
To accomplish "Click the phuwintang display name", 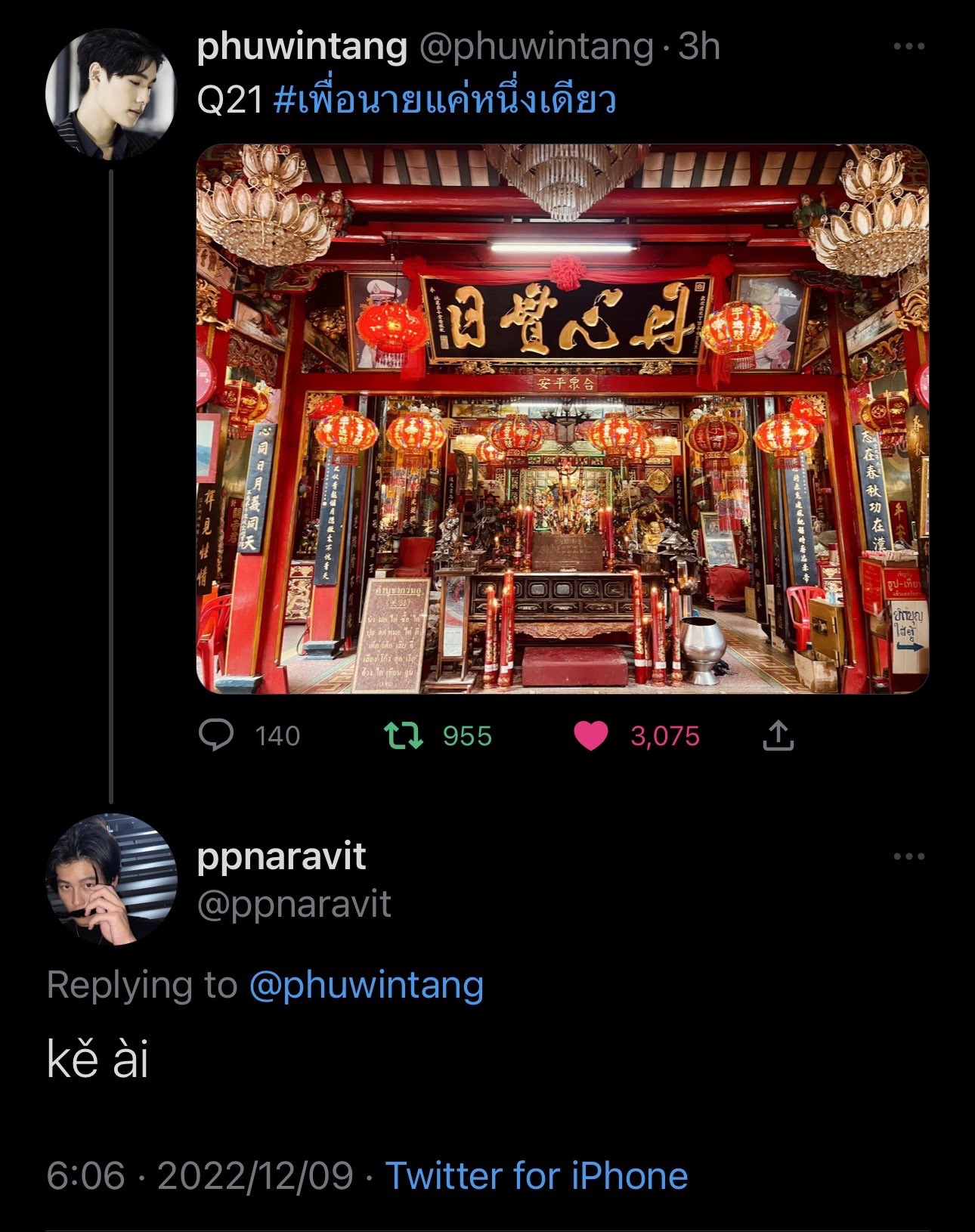I will click(302, 47).
